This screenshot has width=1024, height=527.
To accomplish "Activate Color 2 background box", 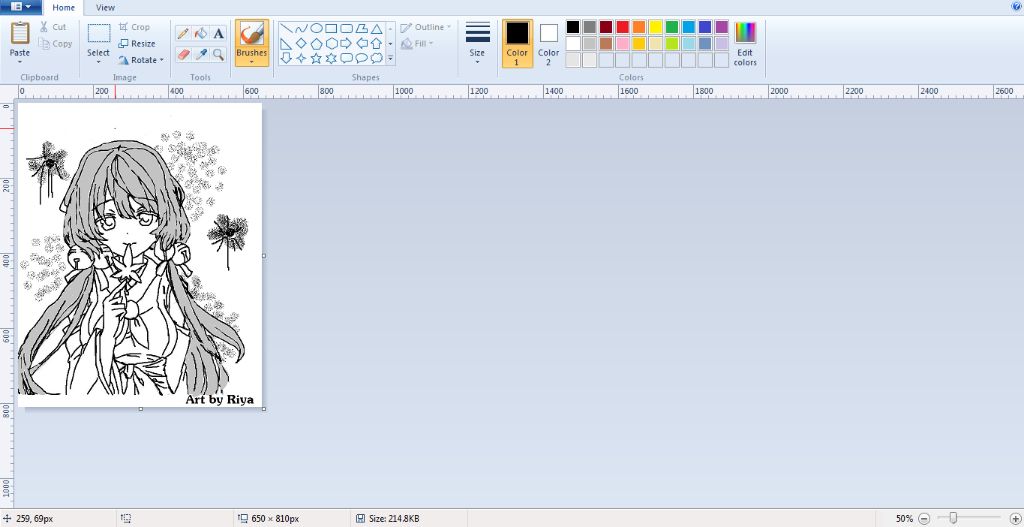I will pyautogui.click(x=549, y=43).
